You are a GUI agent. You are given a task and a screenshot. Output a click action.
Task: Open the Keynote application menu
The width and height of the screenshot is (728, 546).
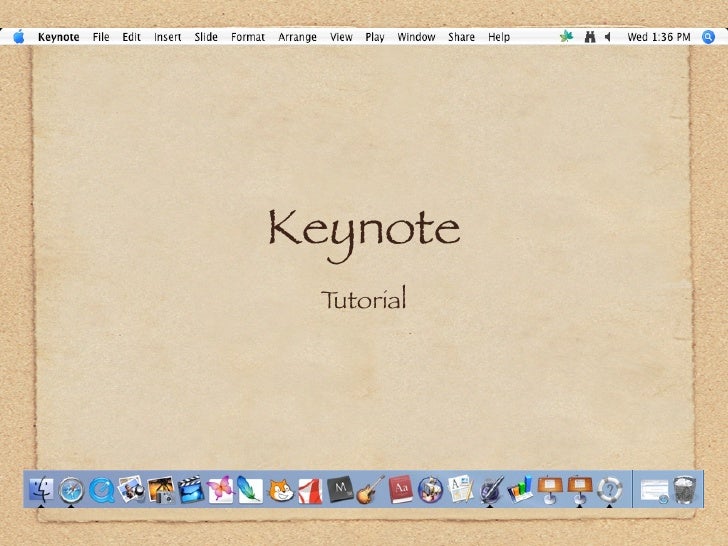click(58, 37)
